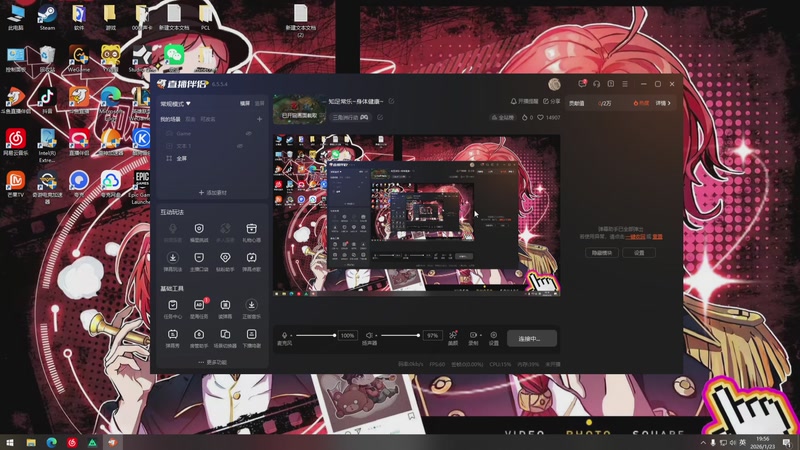Toggle the 开播提醒 bell notification
Viewport: 800px width, 450px height.
pos(524,102)
